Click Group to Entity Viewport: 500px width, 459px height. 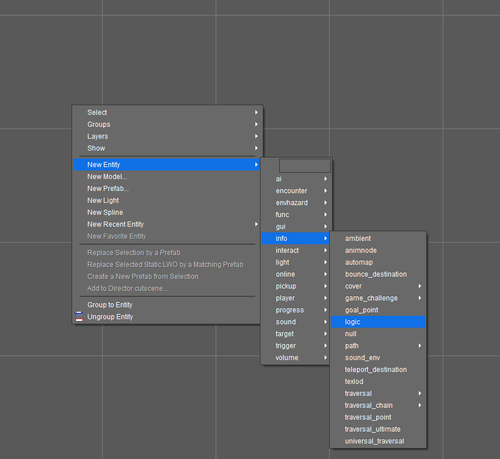166,305
